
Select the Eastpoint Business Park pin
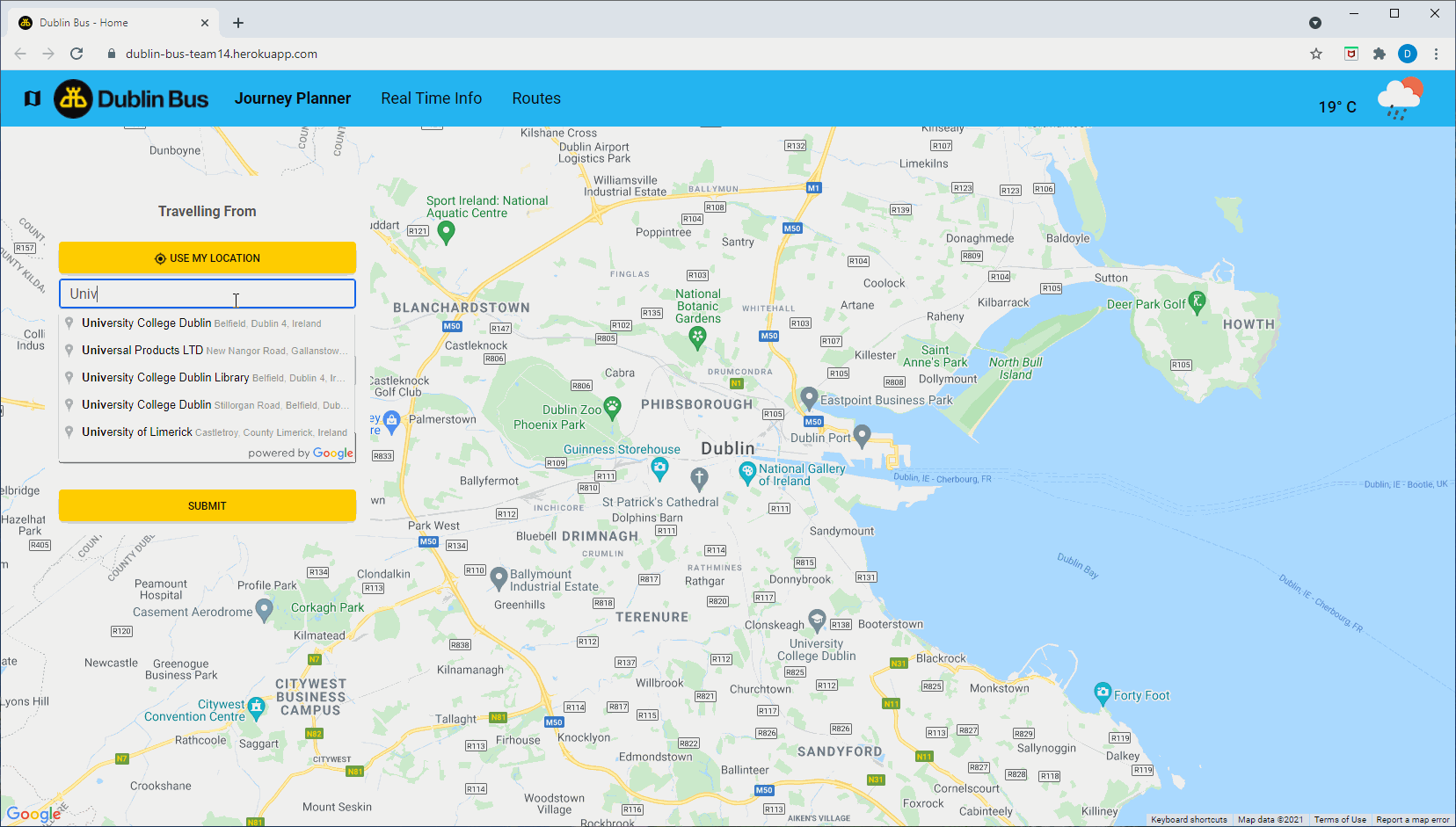click(809, 397)
